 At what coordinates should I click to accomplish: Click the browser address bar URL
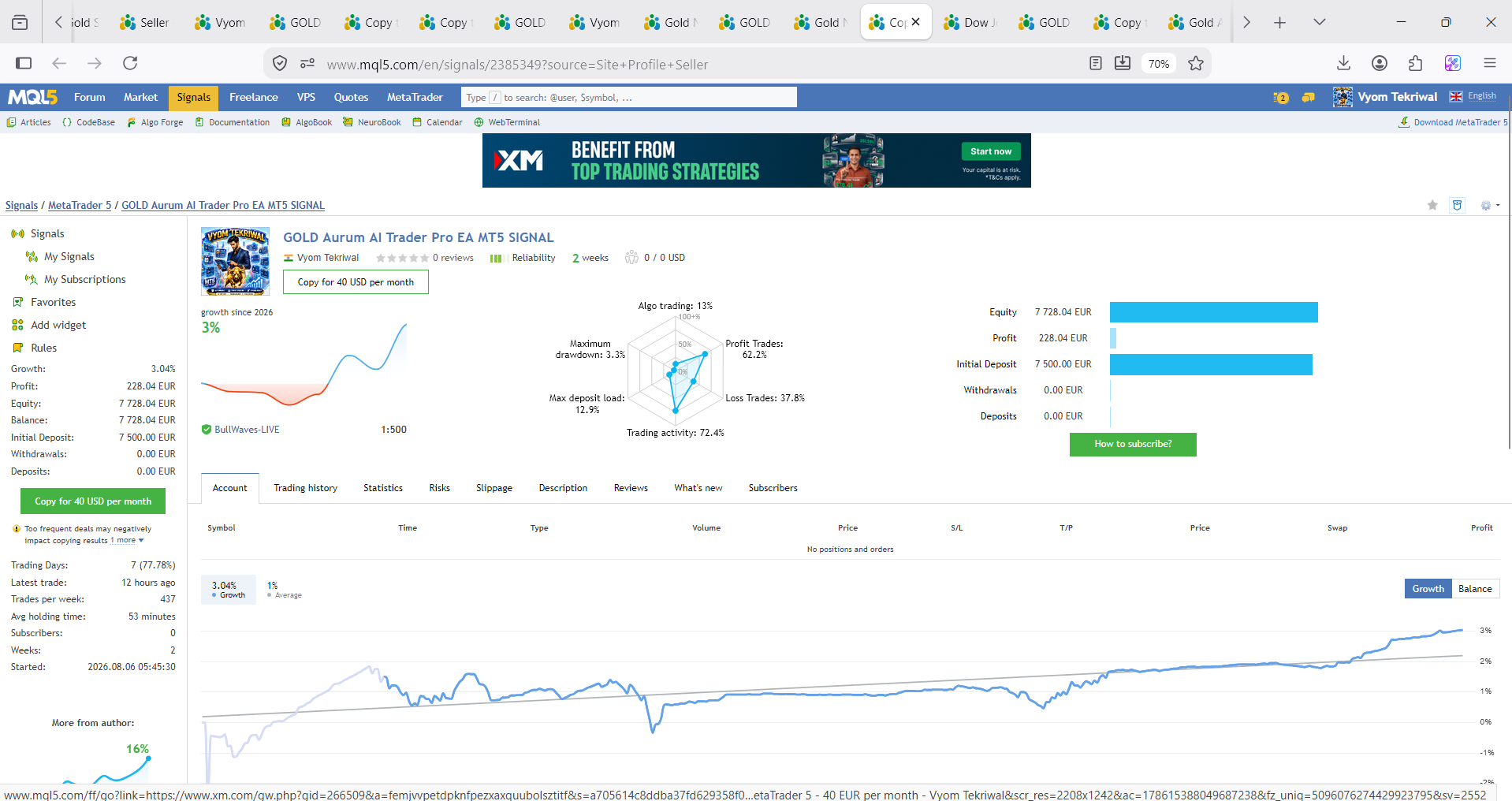(x=517, y=65)
